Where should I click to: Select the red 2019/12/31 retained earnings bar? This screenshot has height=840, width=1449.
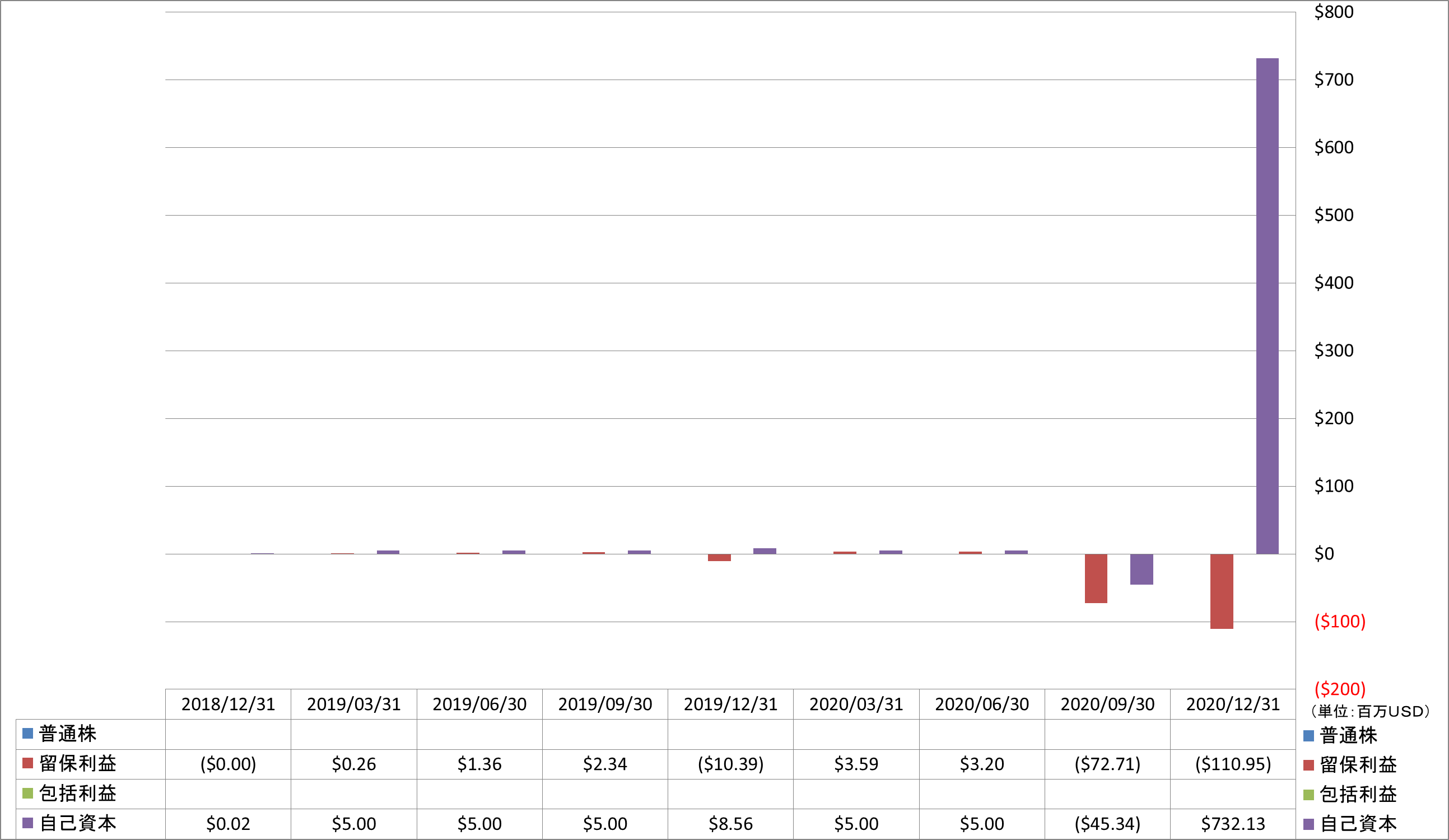click(x=719, y=558)
